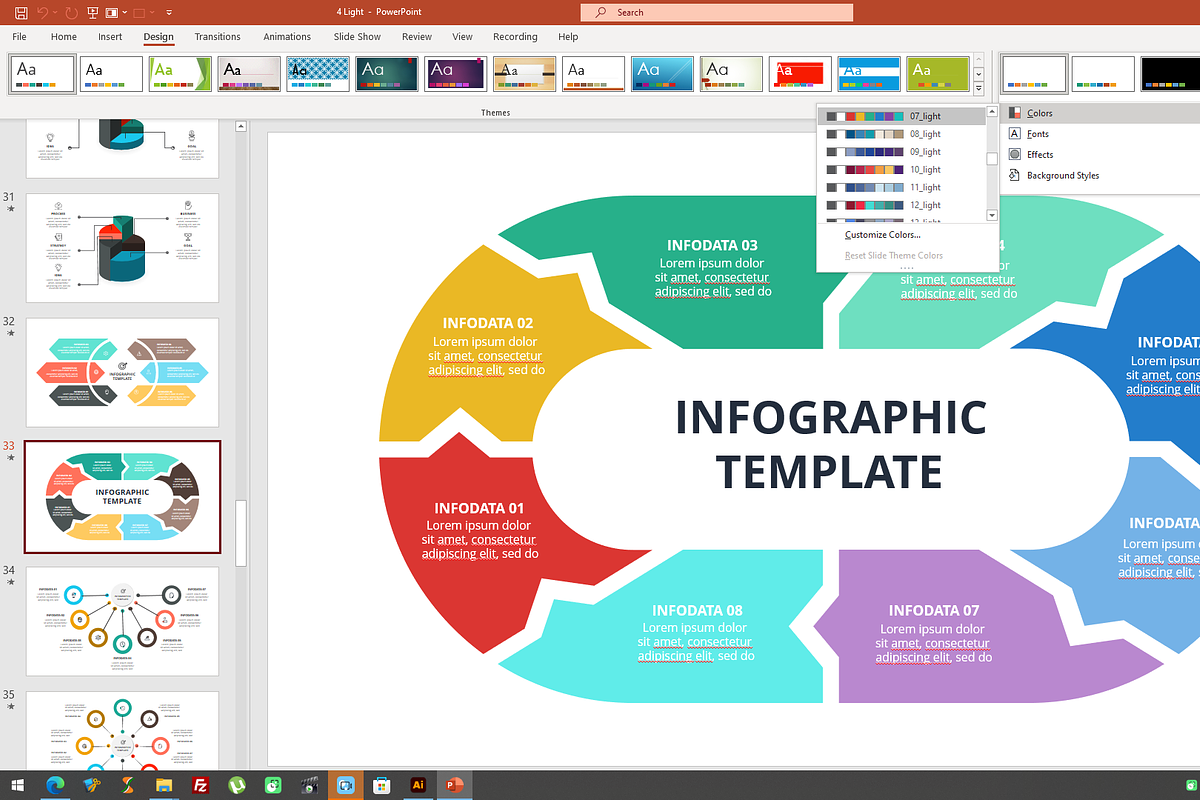
Task: Click the Redo icon in title bar
Action: click(71, 13)
